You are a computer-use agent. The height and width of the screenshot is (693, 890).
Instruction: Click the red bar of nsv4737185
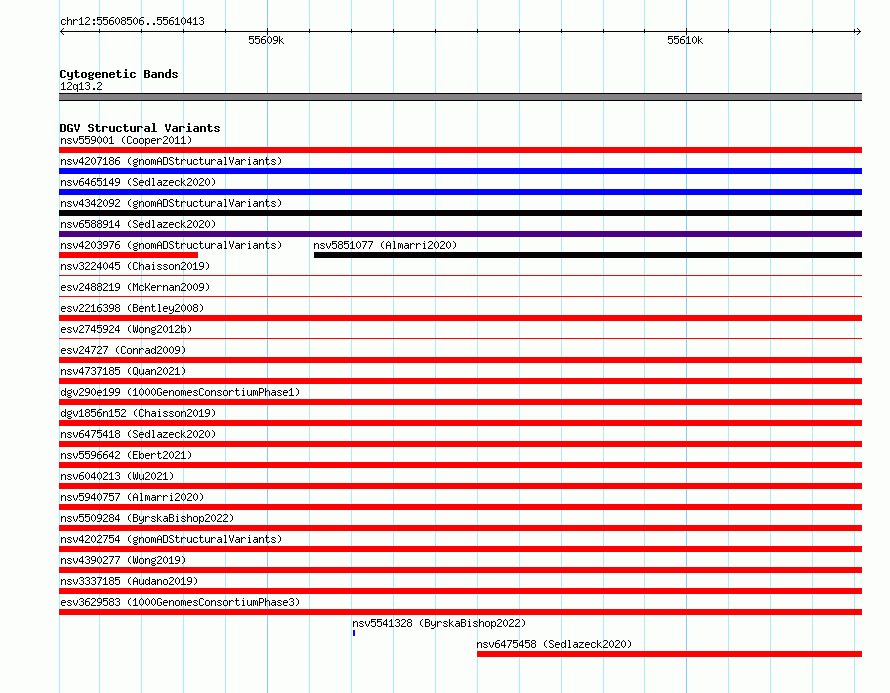pos(460,381)
